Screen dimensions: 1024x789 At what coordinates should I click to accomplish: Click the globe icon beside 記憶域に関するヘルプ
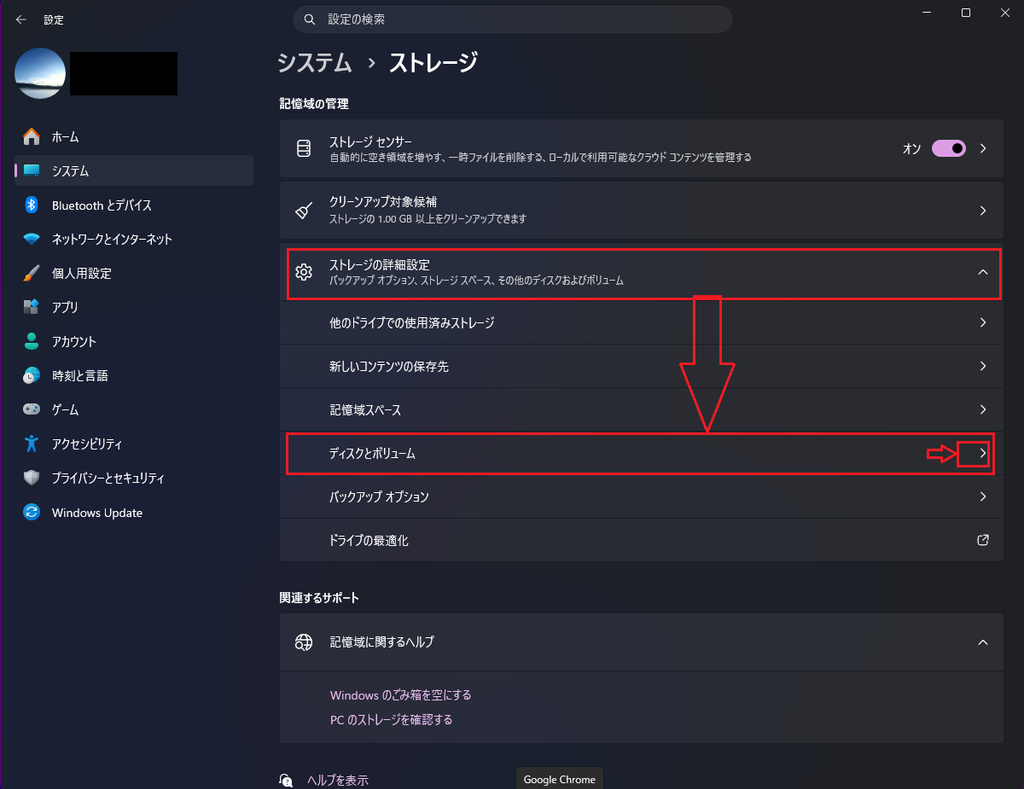point(304,642)
